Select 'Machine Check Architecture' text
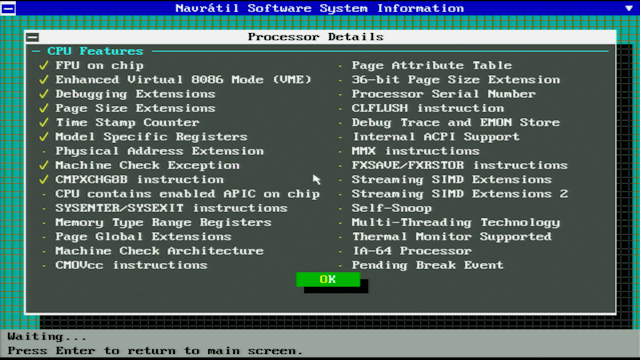640x360 pixels. 160,251
